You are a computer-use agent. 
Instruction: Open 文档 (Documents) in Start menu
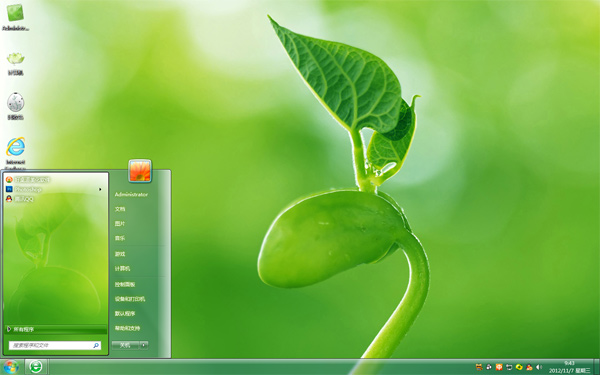click(120, 209)
